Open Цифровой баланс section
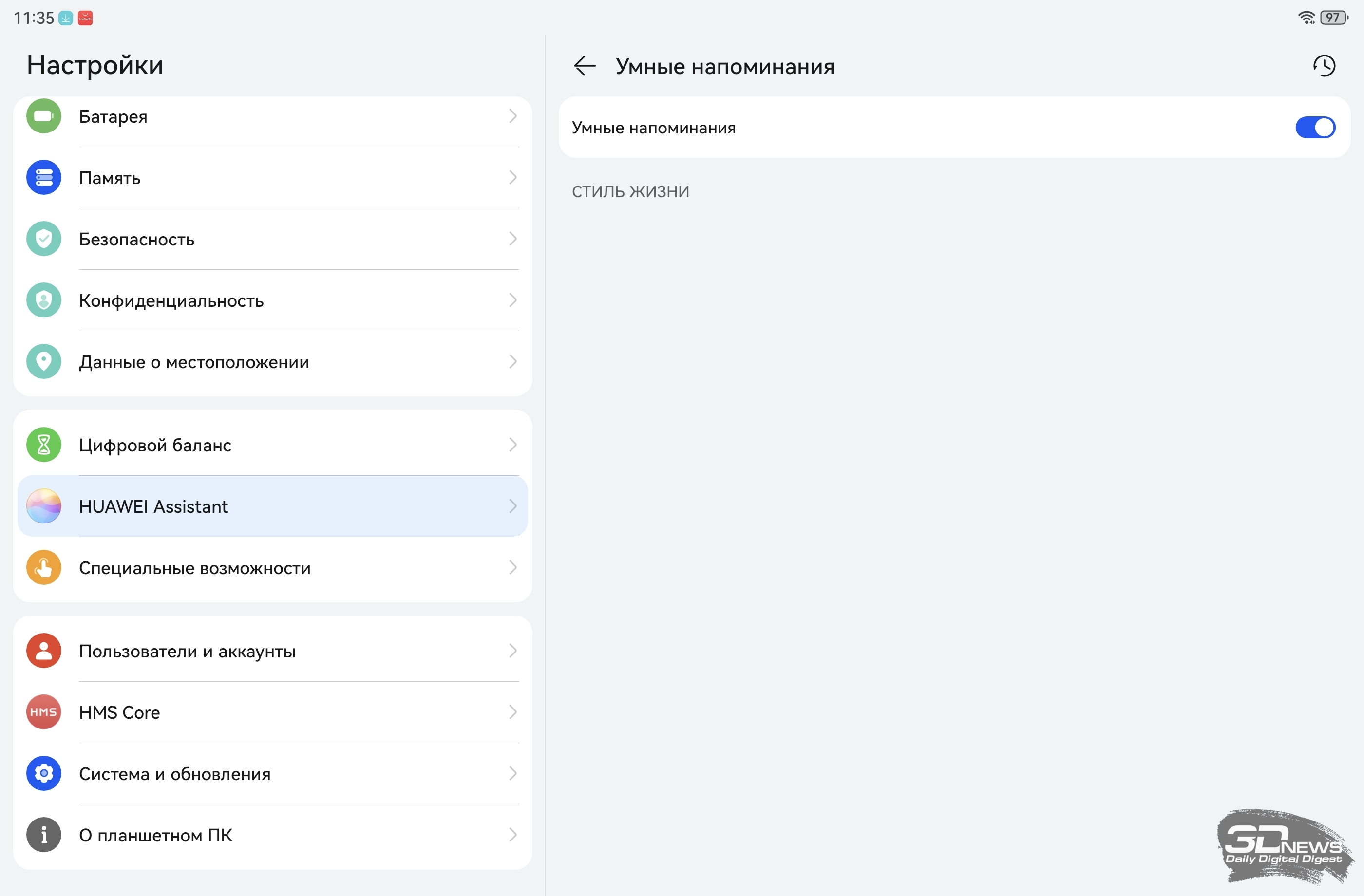The image size is (1364, 896). coord(155,445)
